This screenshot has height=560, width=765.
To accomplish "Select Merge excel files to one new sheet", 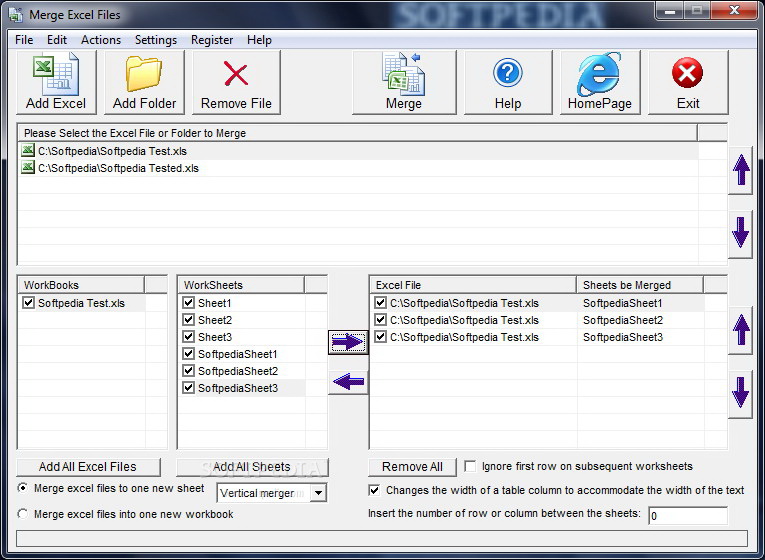I will 23,488.
